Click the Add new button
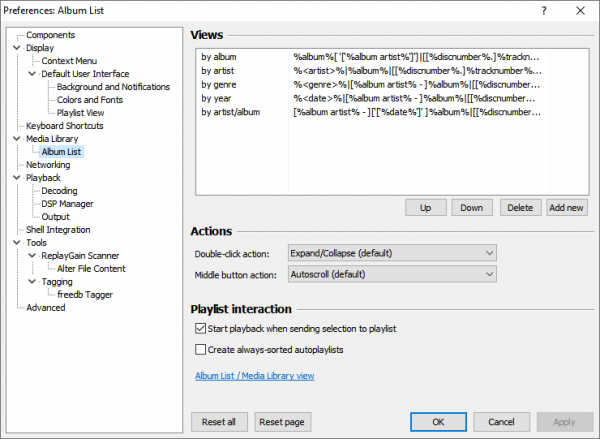The image size is (600, 439). point(566,207)
